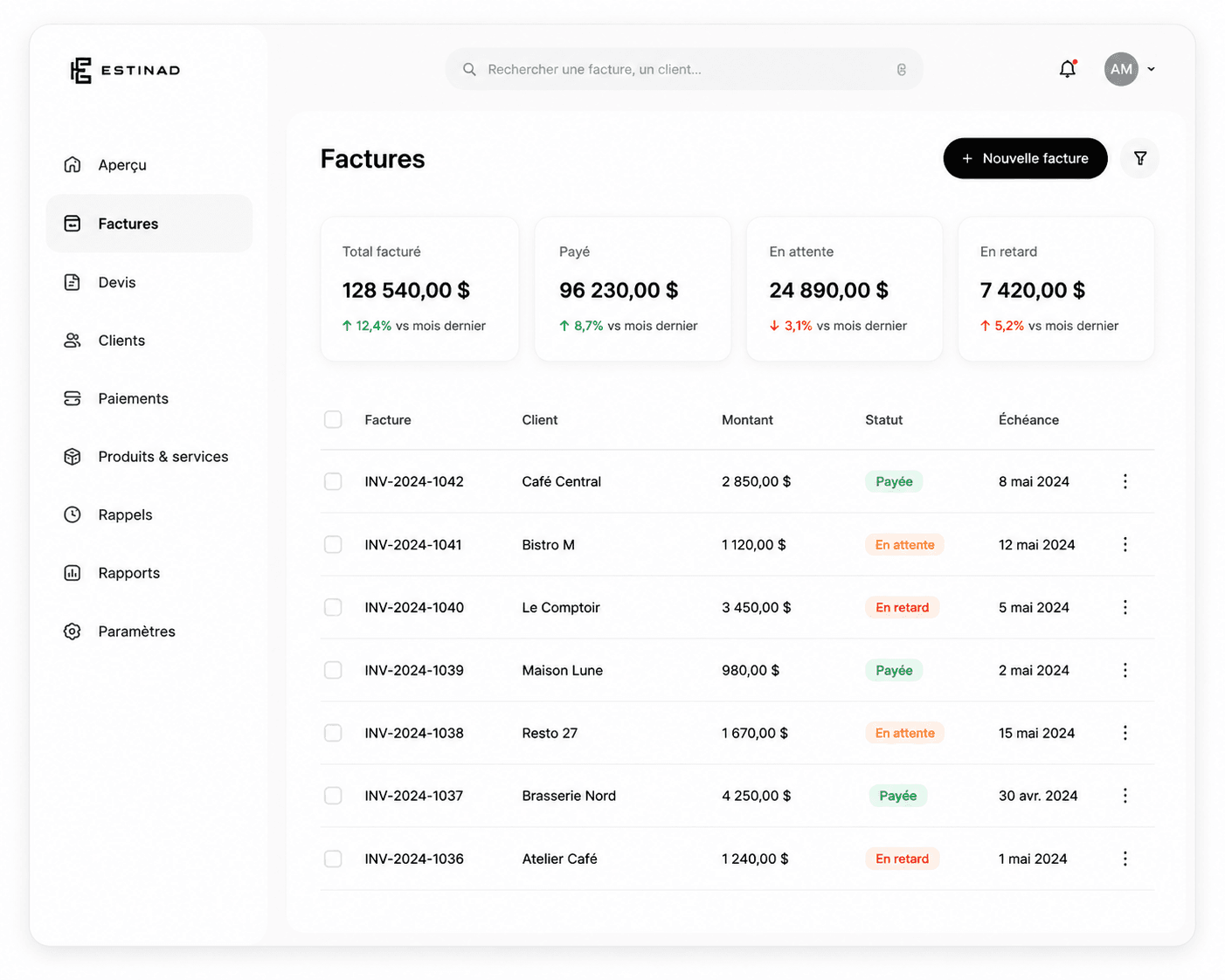Click the Devis document icon
This screenshot has height=980, width=1225.
(73, 282)
